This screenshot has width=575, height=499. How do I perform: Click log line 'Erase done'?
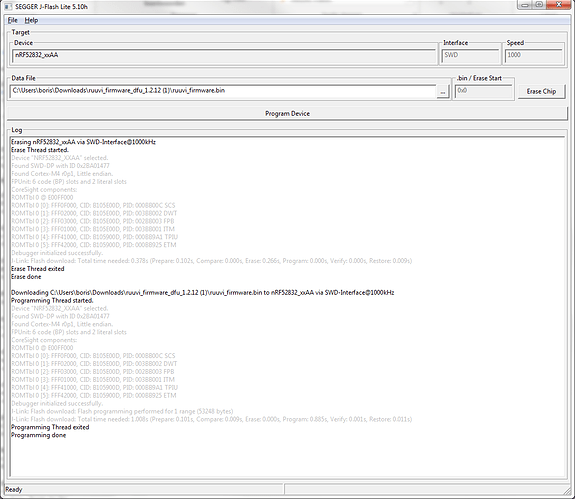pyautogui.click(x=26, y=277)
